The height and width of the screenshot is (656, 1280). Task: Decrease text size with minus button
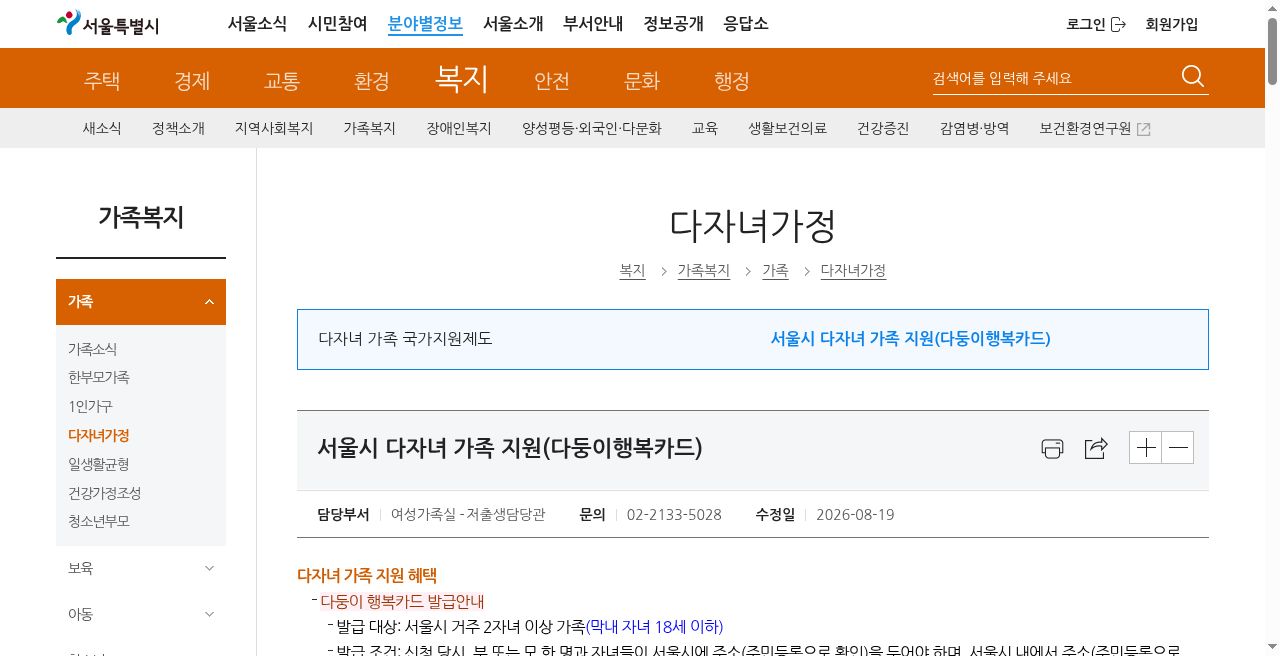(x=1178, y=448)
